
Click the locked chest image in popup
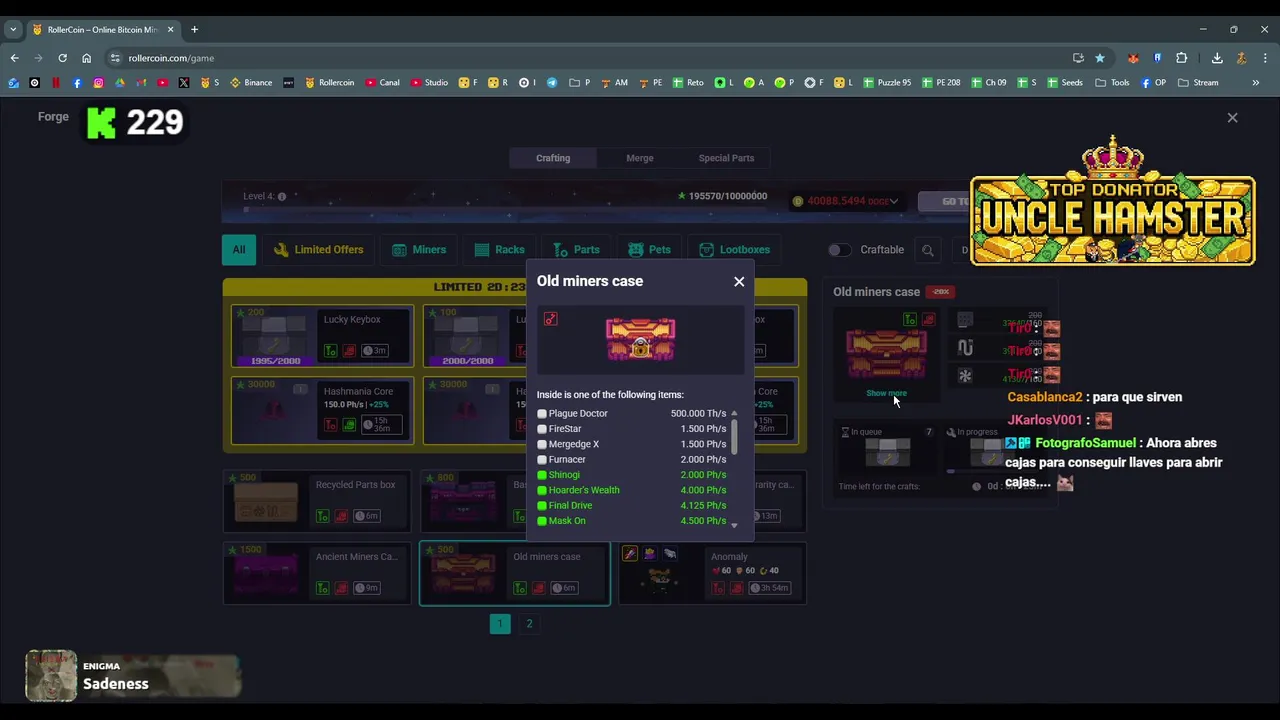pyautogui.click(x=640, y=340)
